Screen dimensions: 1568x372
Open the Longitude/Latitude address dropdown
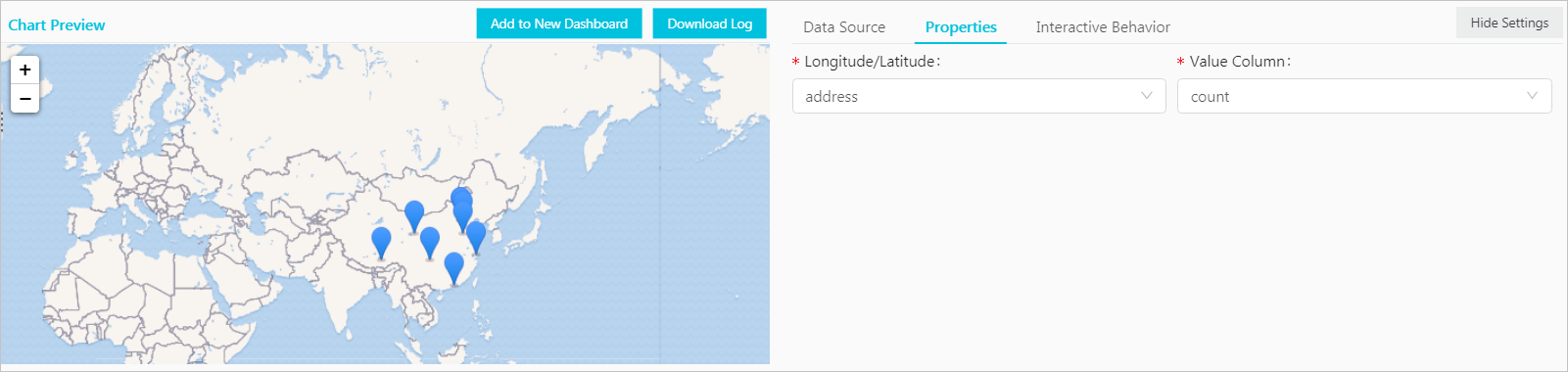978,96
